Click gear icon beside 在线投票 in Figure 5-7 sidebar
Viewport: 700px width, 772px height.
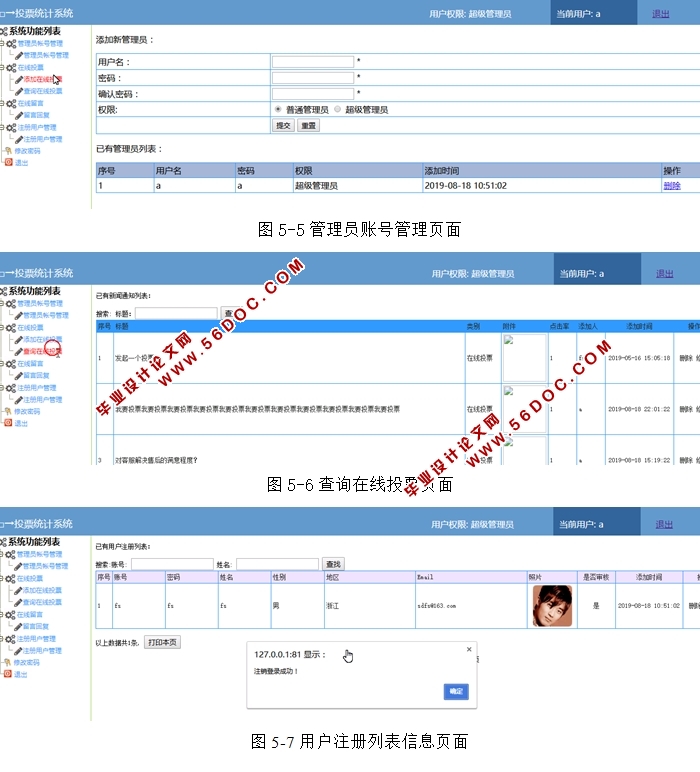click(10, 579)
